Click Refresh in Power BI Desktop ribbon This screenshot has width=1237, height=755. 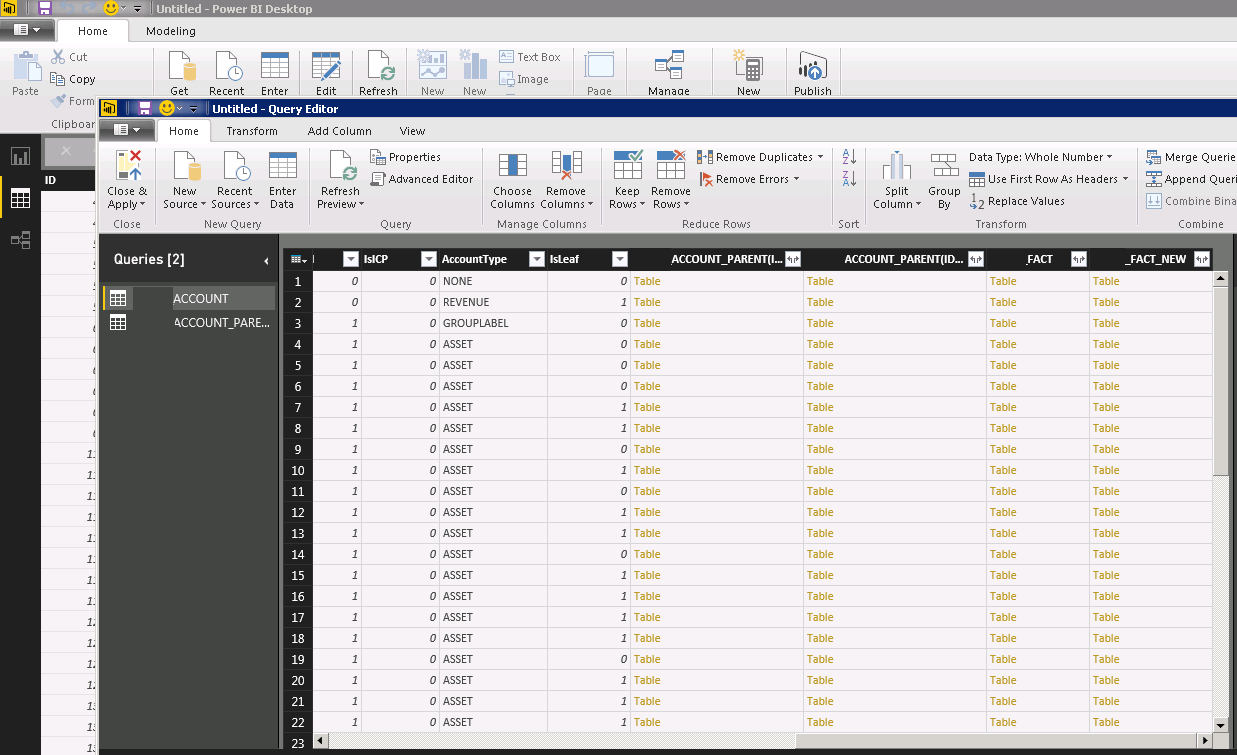pos(378,73)
